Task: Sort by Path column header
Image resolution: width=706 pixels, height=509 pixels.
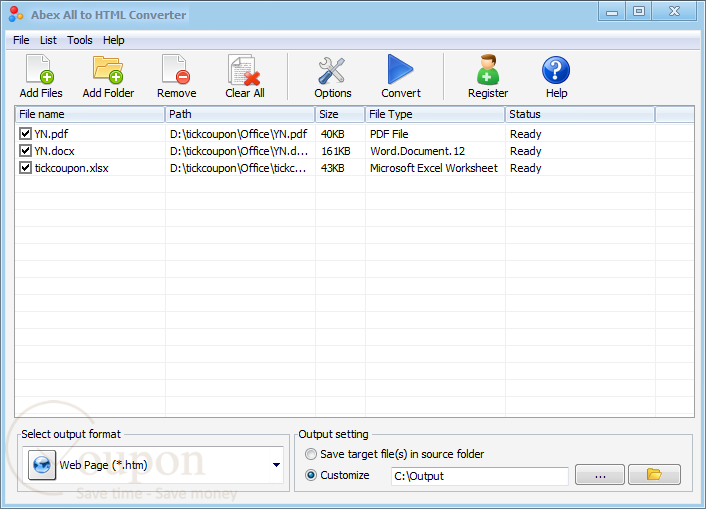Action: click(x=240, y=114)
